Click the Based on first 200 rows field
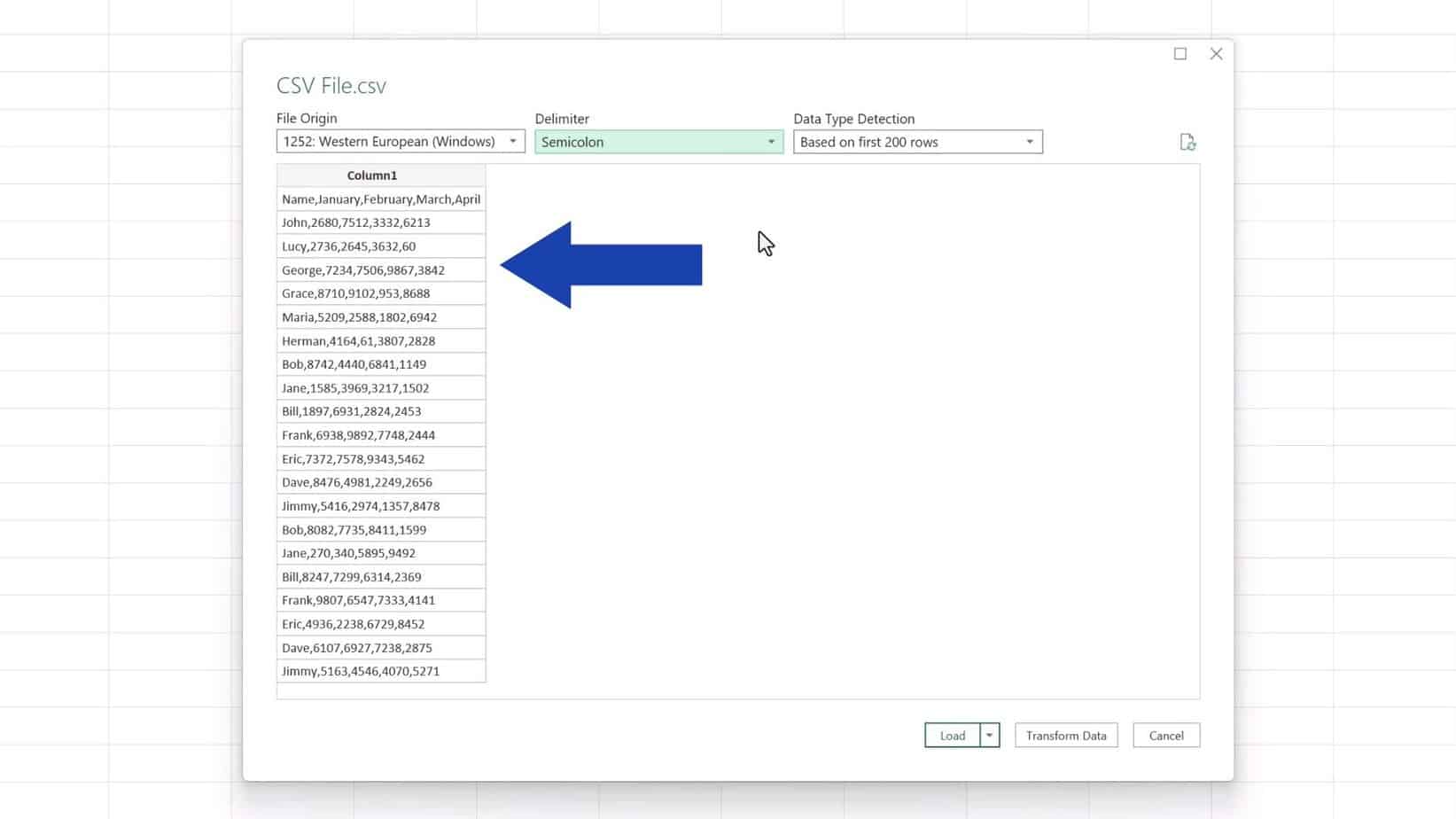 click(904, 142)
